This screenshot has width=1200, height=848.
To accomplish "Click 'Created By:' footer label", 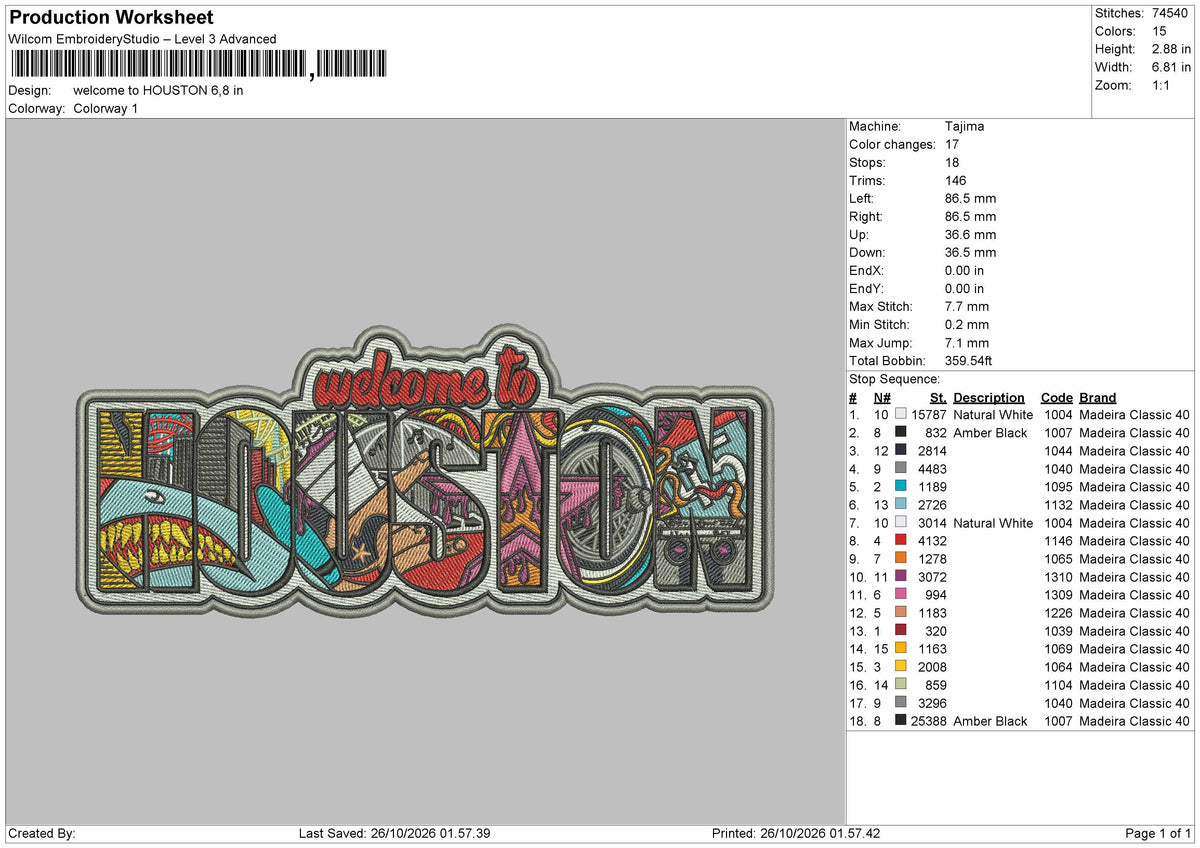I will [42, 833].
